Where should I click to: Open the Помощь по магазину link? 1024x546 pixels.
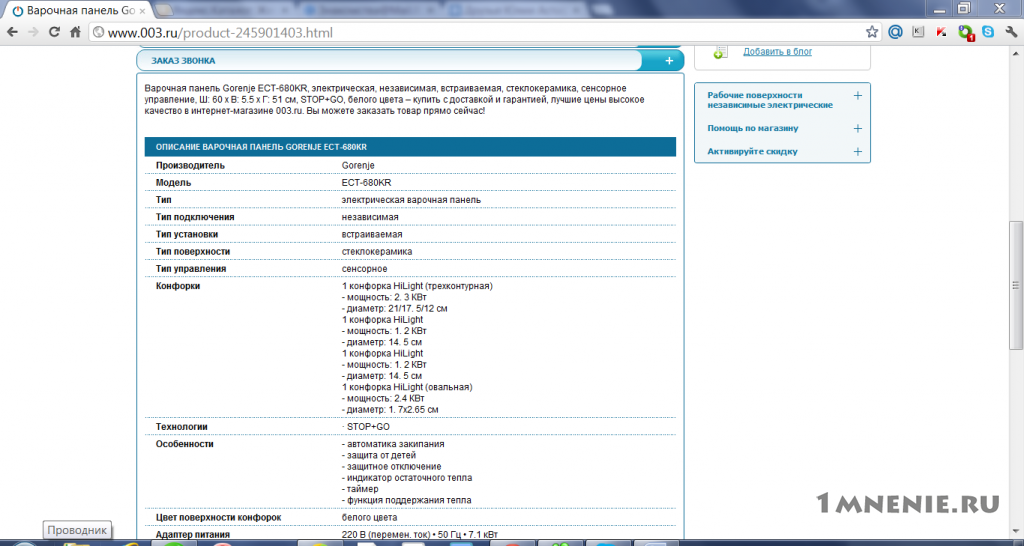click(752, 129)
